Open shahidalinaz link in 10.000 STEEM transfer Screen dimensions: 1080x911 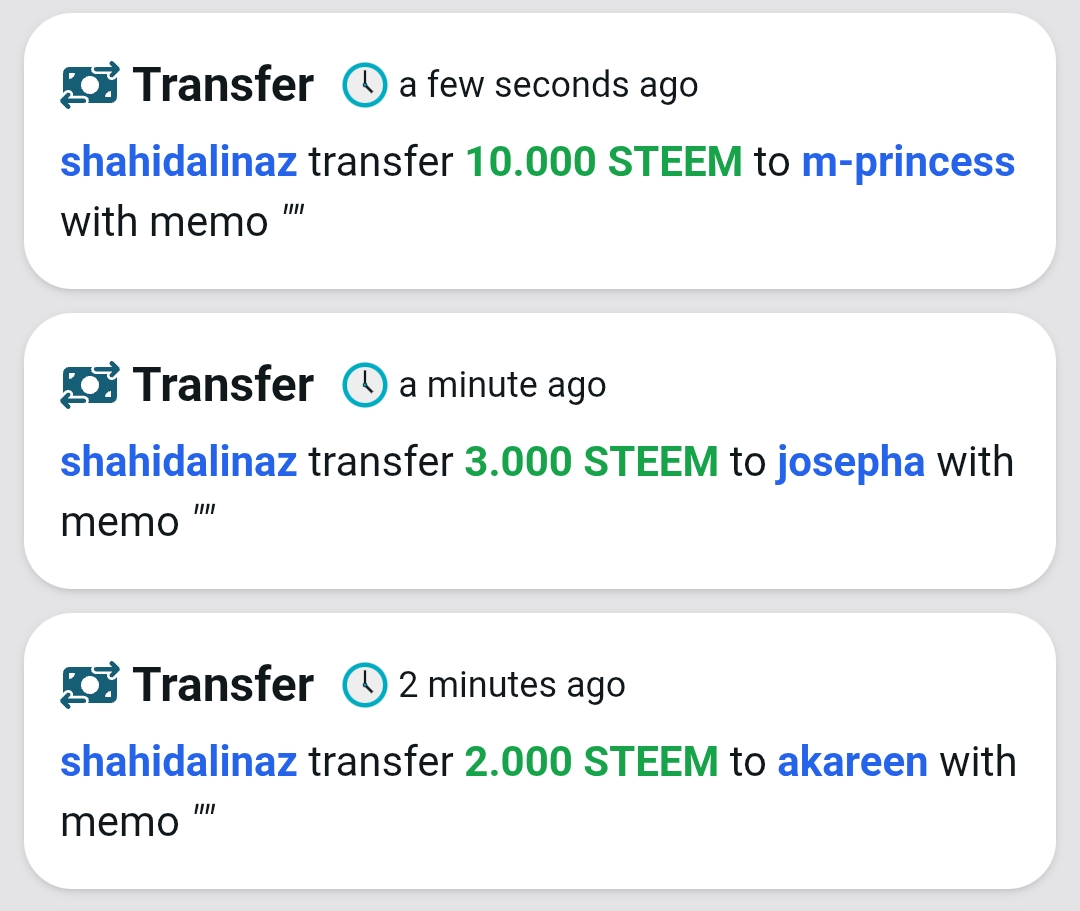(178, 161)
